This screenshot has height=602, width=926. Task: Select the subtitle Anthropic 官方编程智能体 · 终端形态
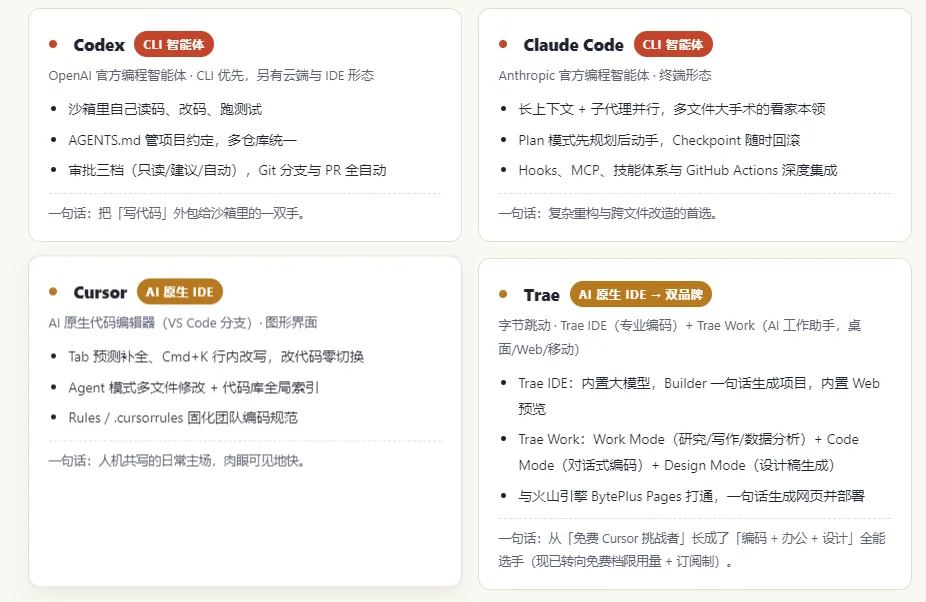(x=605, y=76)
